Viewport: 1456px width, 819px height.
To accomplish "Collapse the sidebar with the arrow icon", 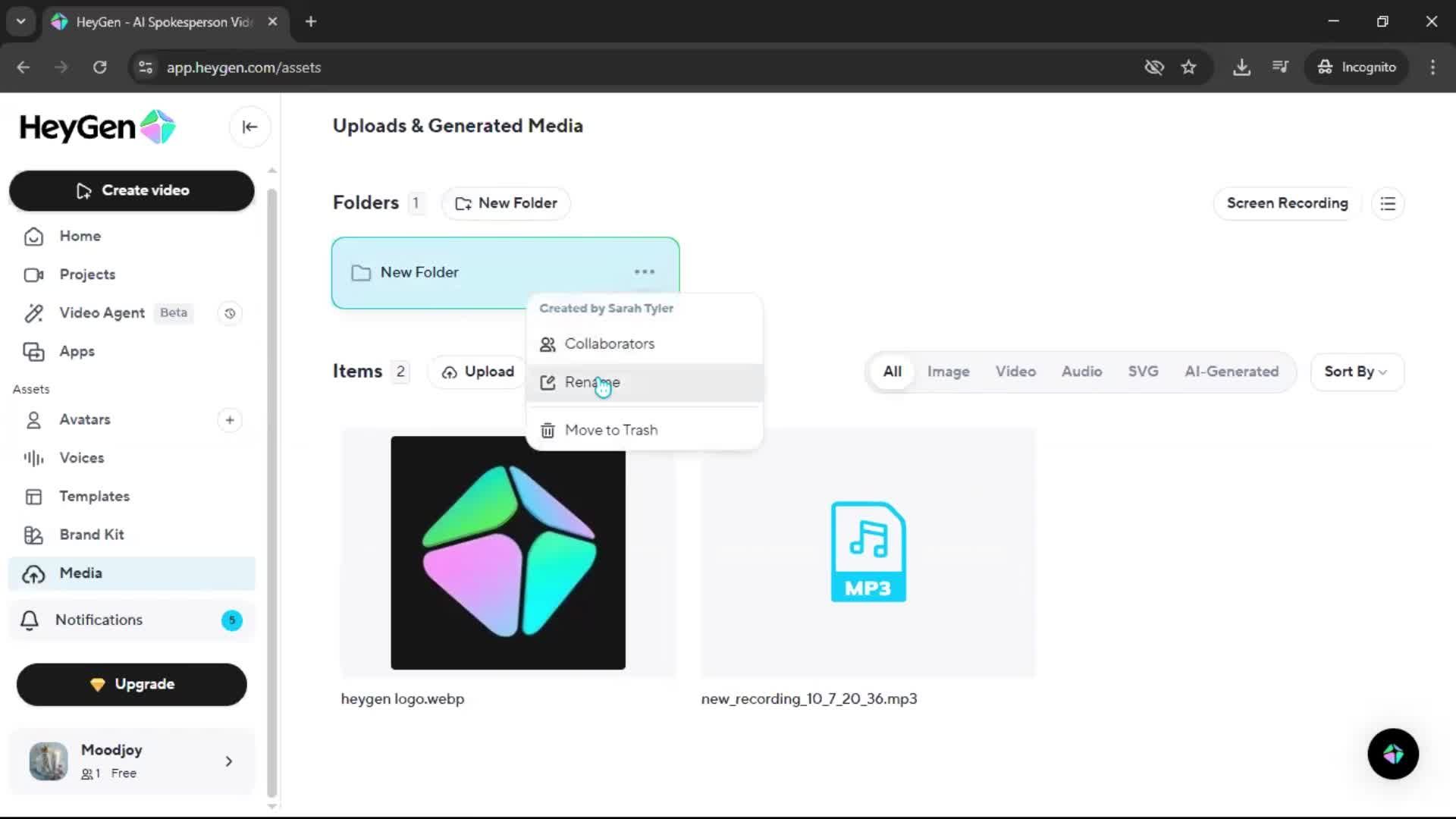I will tap(249, 127).
